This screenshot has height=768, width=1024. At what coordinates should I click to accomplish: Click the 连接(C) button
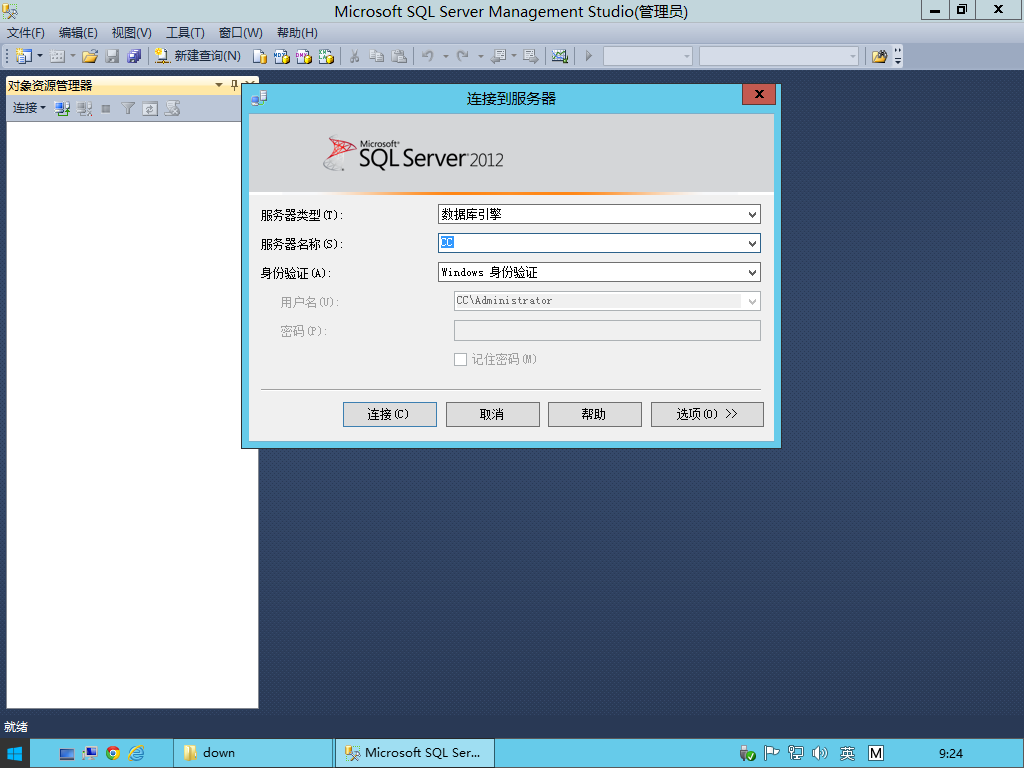[390, 414]
